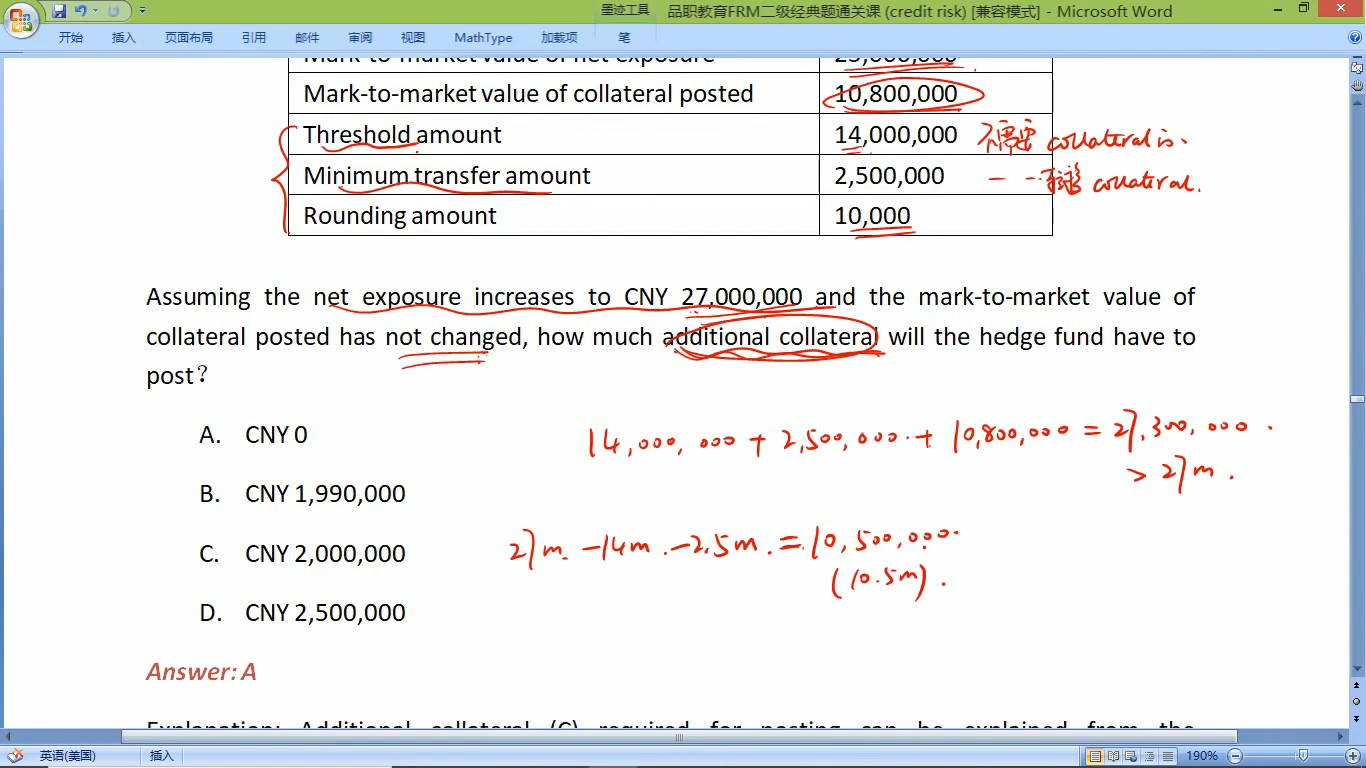1366x768 pixels.
Task: Click the 英语(美国) language indicator
Action: point(68,756)
